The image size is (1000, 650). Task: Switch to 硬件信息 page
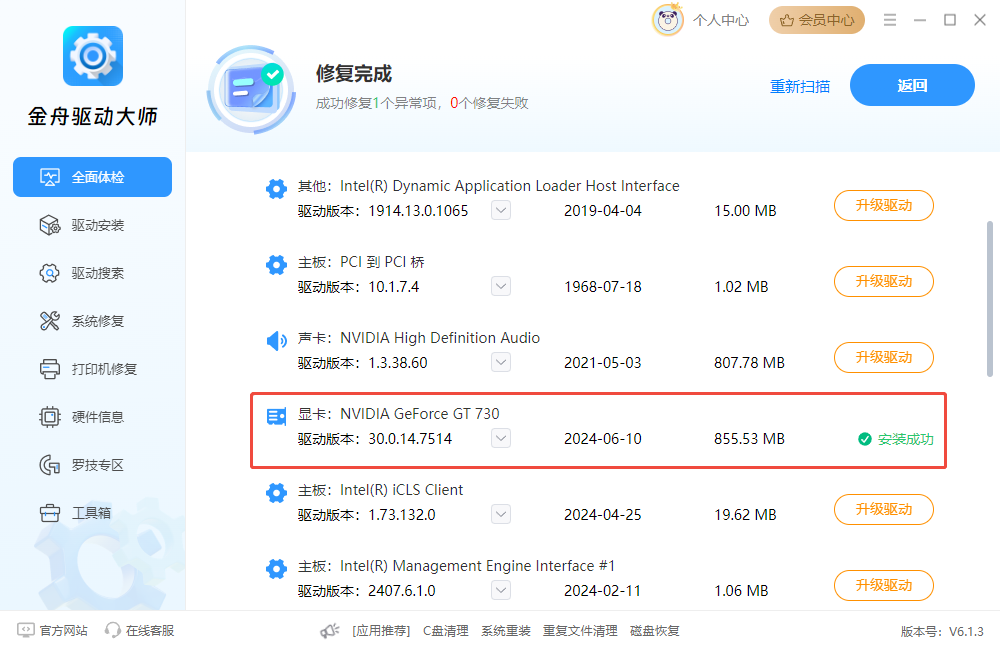[x=92, y=417]
